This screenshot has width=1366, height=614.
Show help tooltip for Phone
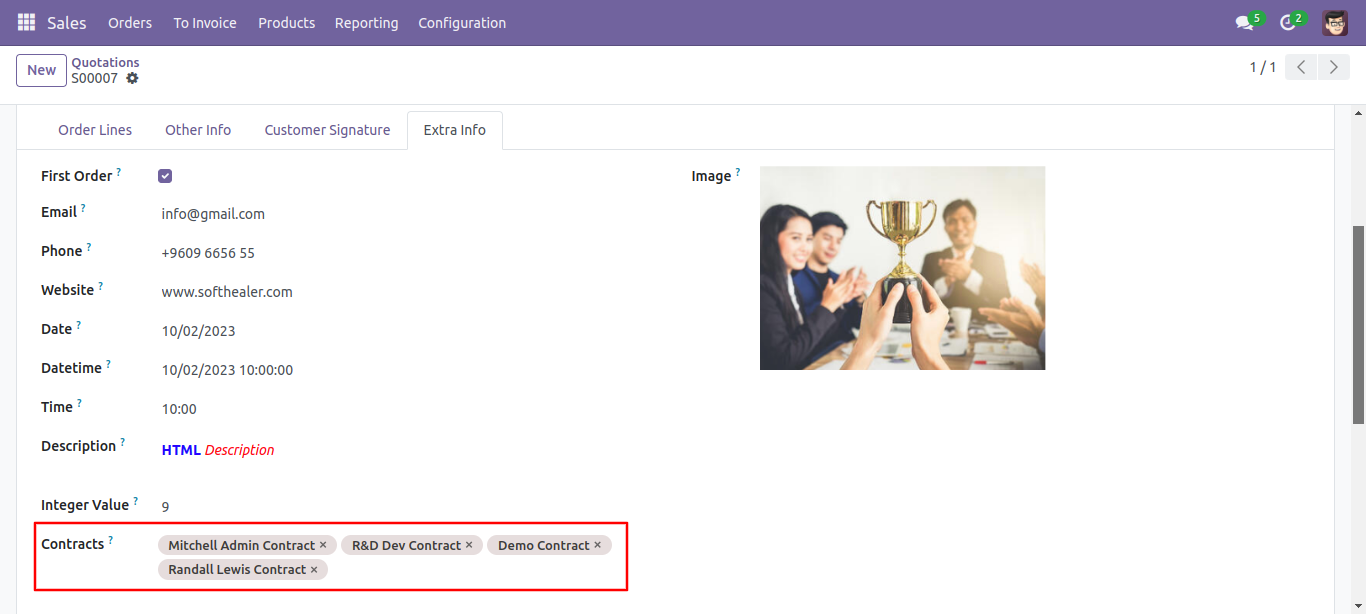click(x=89, y=247)
